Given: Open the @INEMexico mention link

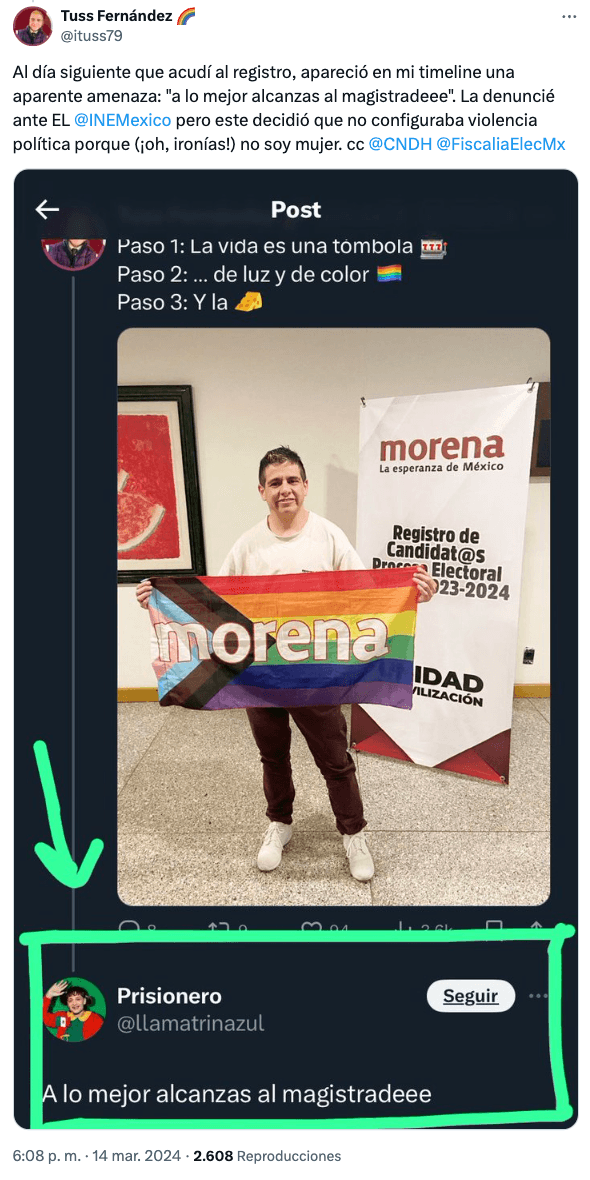Looking at the screenshot, I should 123,120.
